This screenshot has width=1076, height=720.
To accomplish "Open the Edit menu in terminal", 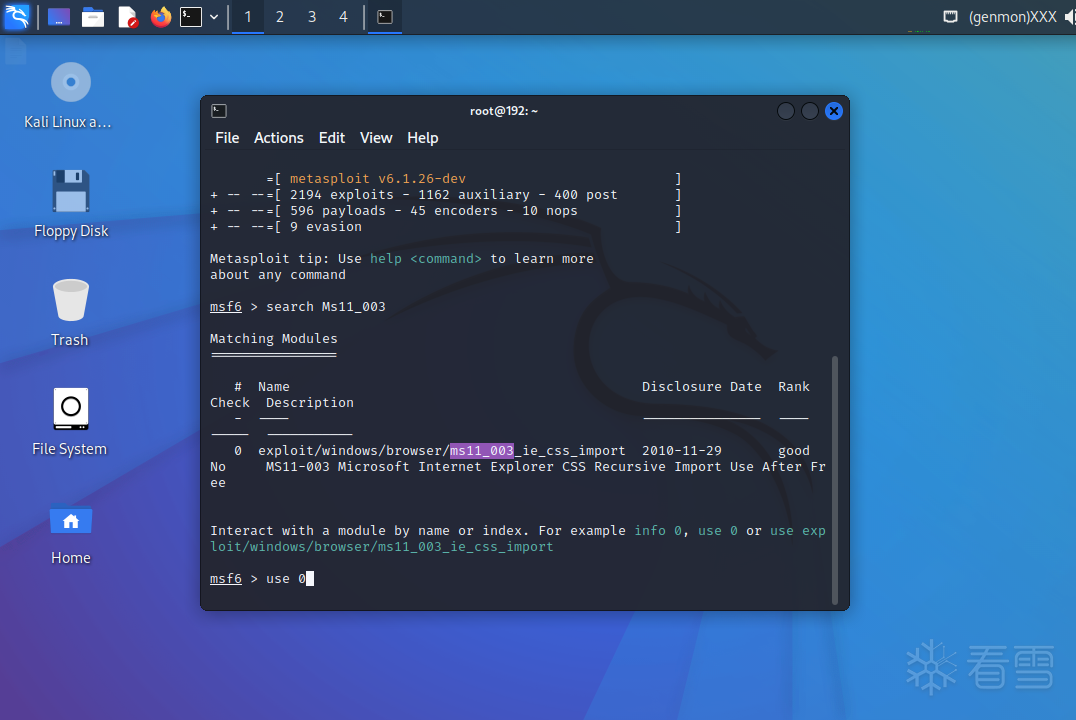I will (331, 138).
